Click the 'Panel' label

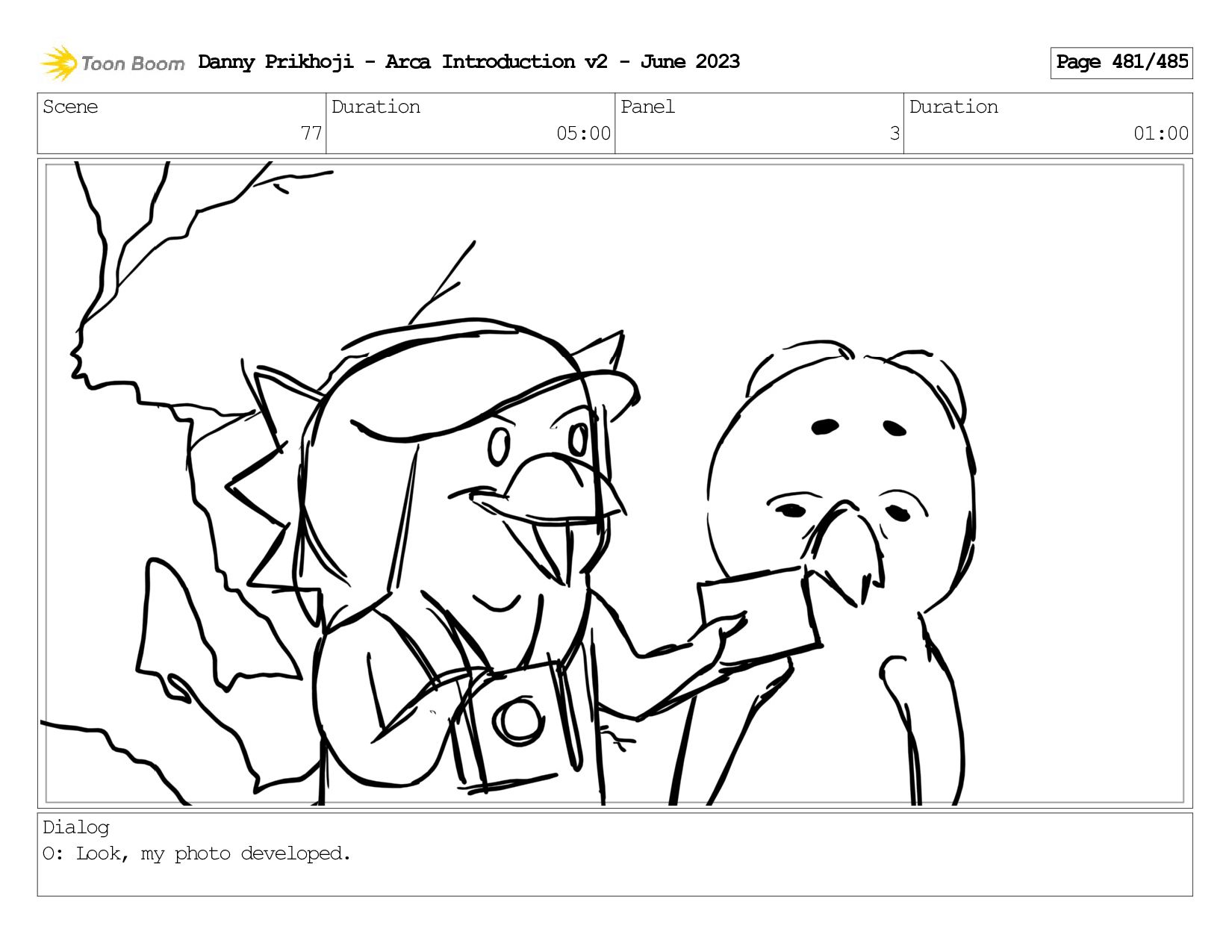point(647,107)
